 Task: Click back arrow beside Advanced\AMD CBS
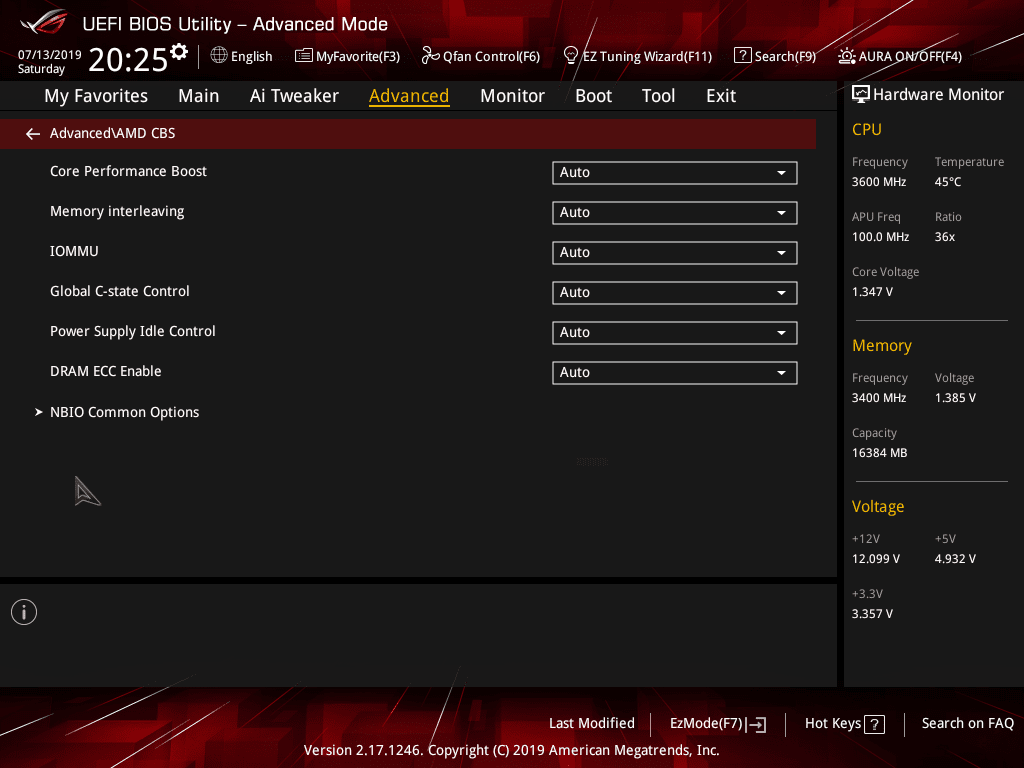pyautogui.click(x=33, y=134)
